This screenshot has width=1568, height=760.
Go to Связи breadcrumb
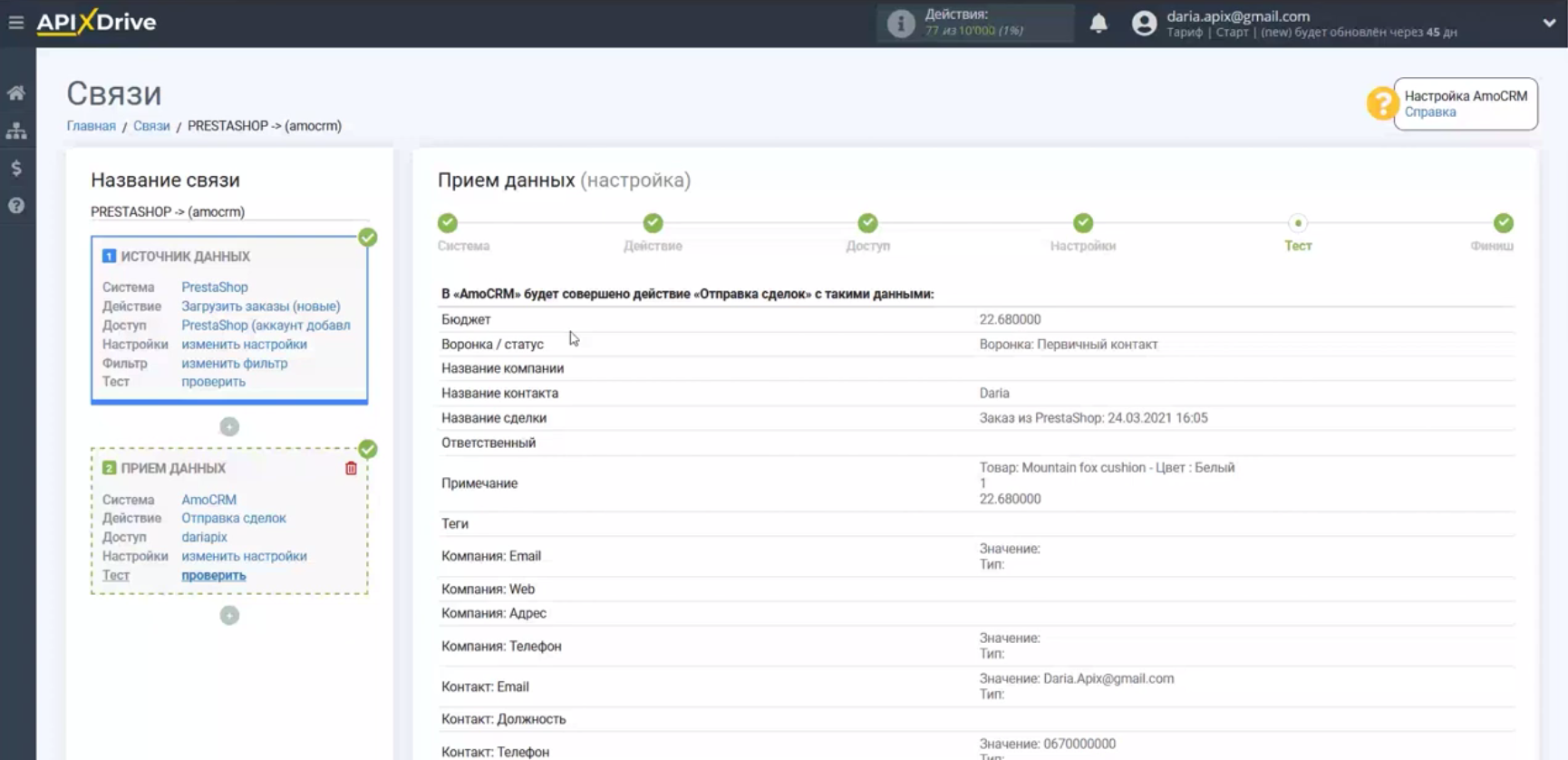click(151, 126)
